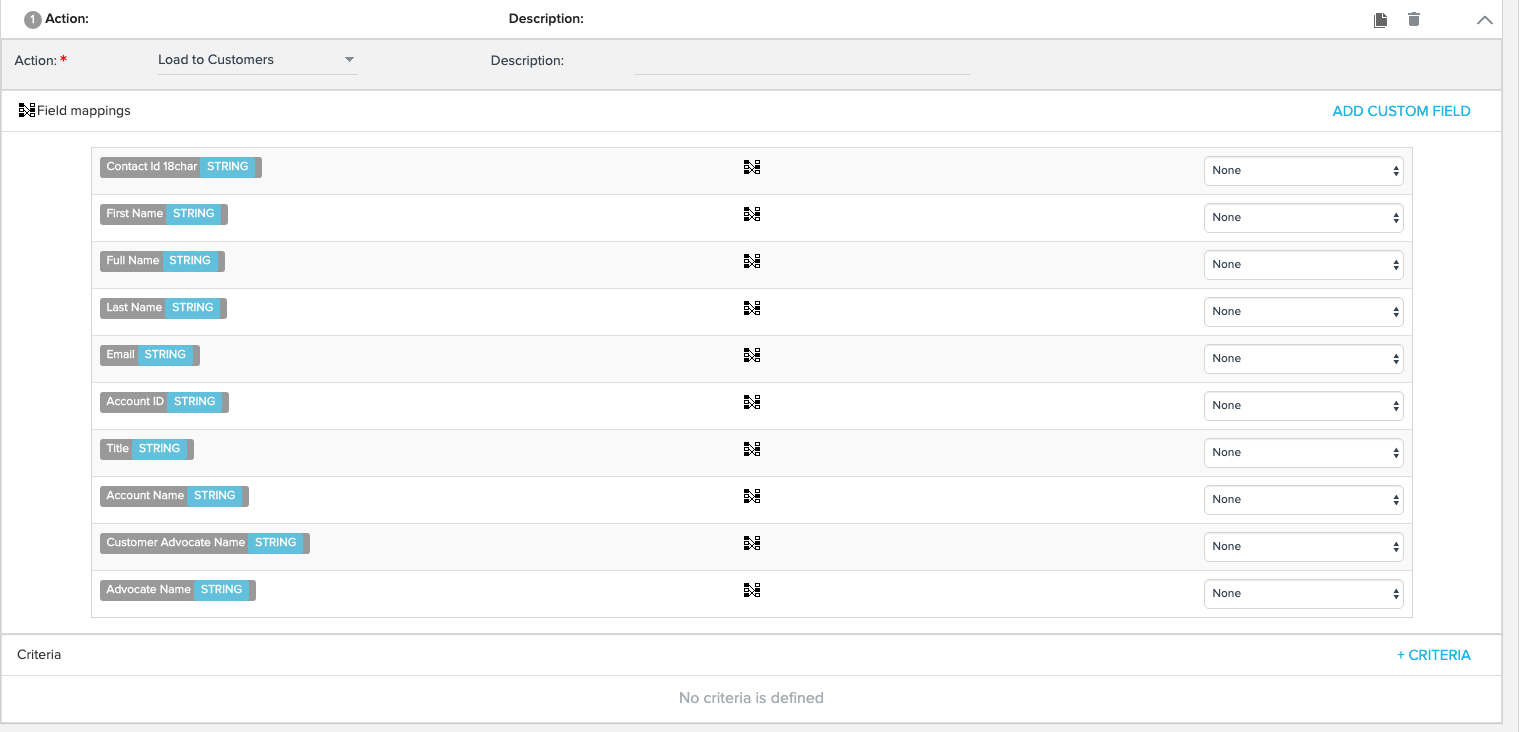Open the Load to Customers action dropdown
The height and width of the screenshot is (732, 1523).
coord(257,60)
